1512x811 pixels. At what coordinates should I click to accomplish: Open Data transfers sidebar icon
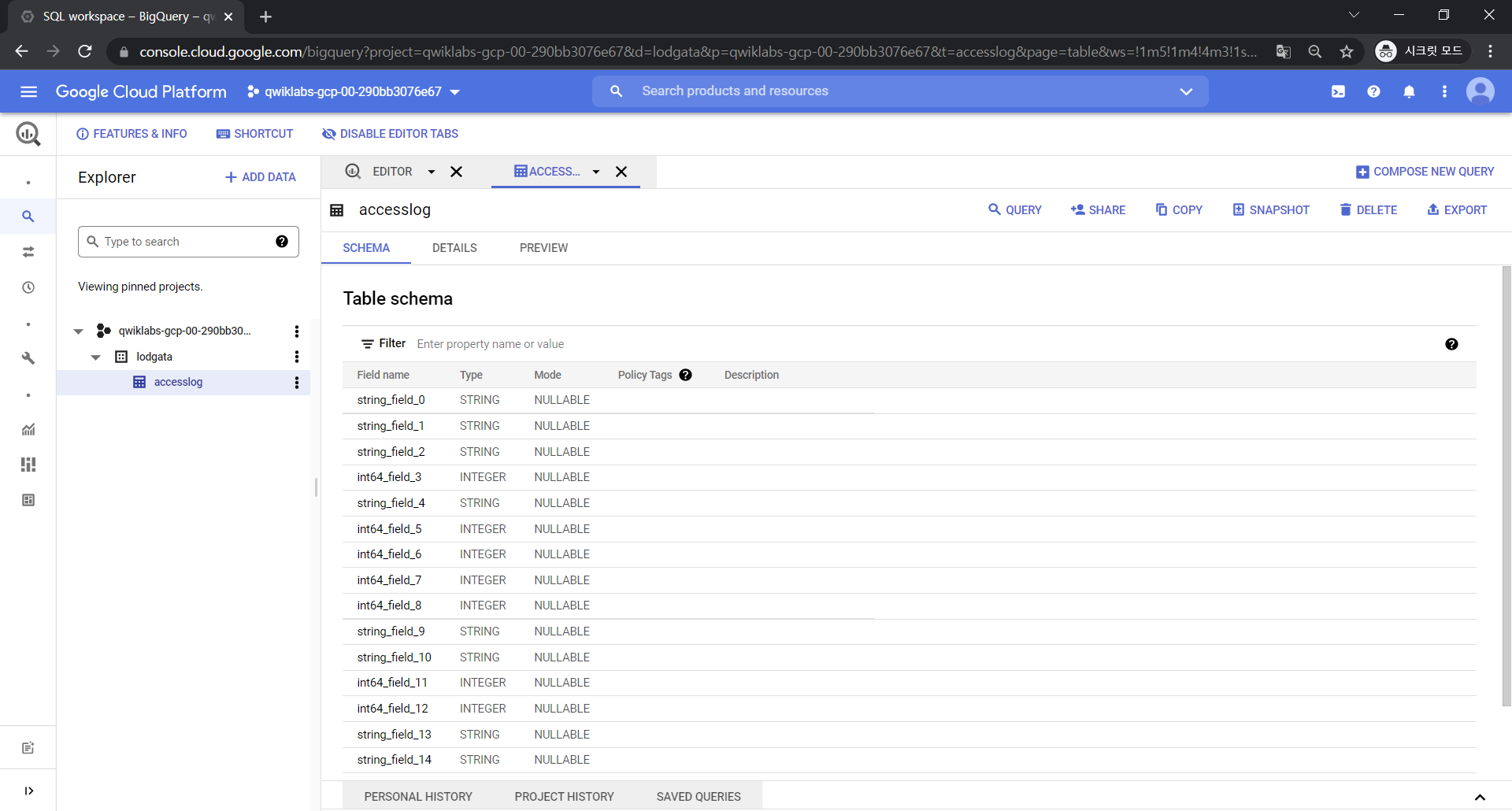(28, 252)
